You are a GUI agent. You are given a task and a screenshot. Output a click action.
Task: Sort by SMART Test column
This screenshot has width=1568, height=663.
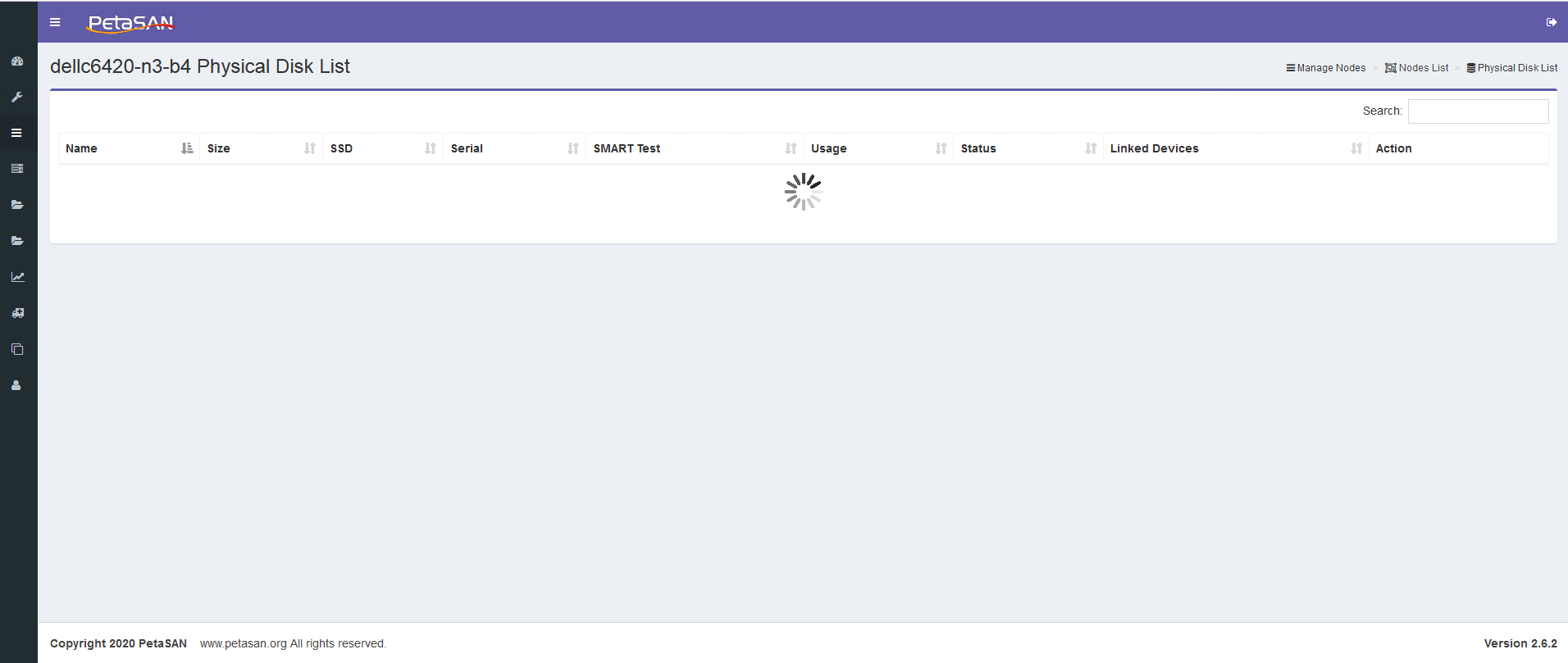pyautogui.click(x=695, y=148)
